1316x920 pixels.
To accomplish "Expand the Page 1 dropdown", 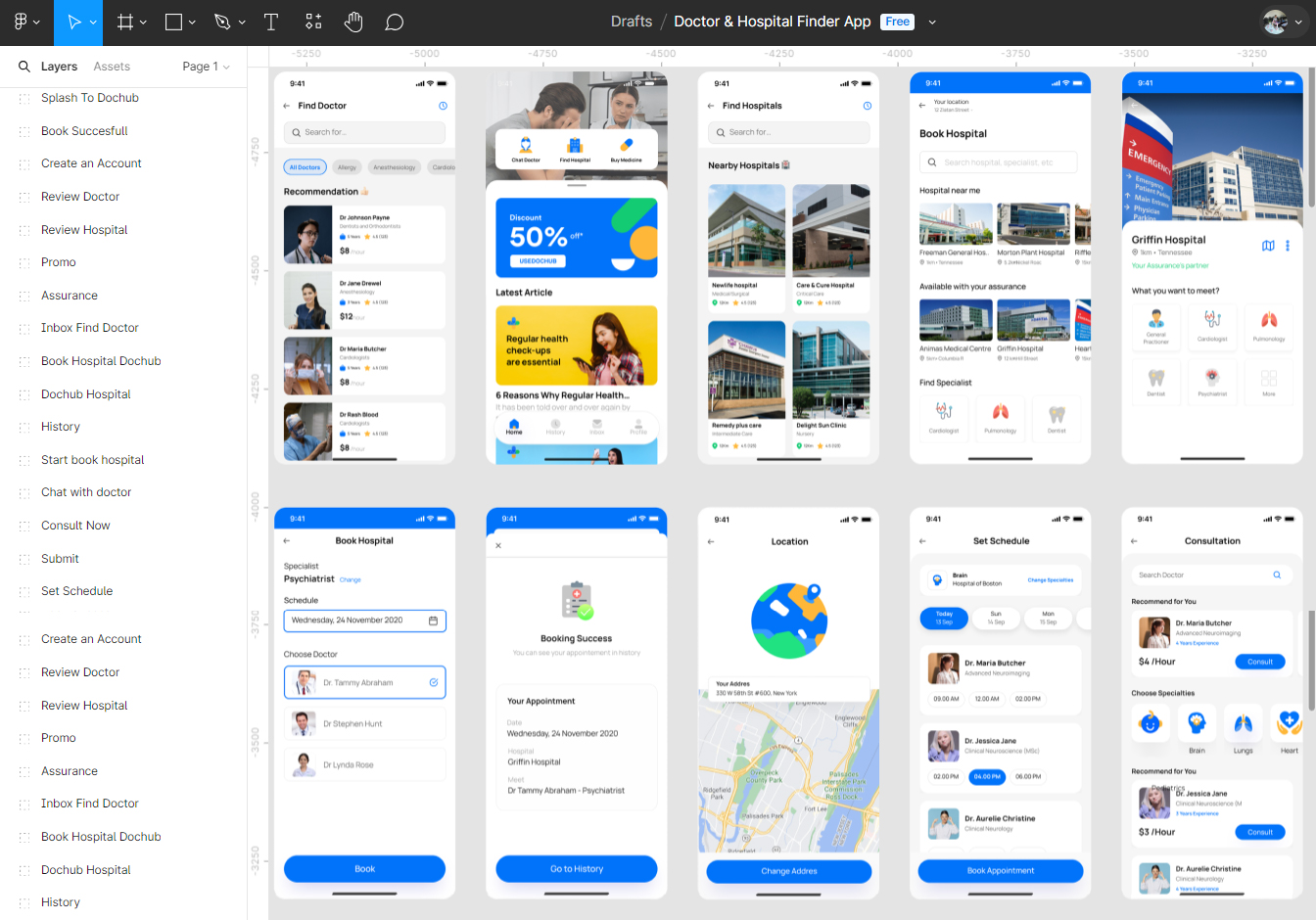I will [x=206, y=67].
